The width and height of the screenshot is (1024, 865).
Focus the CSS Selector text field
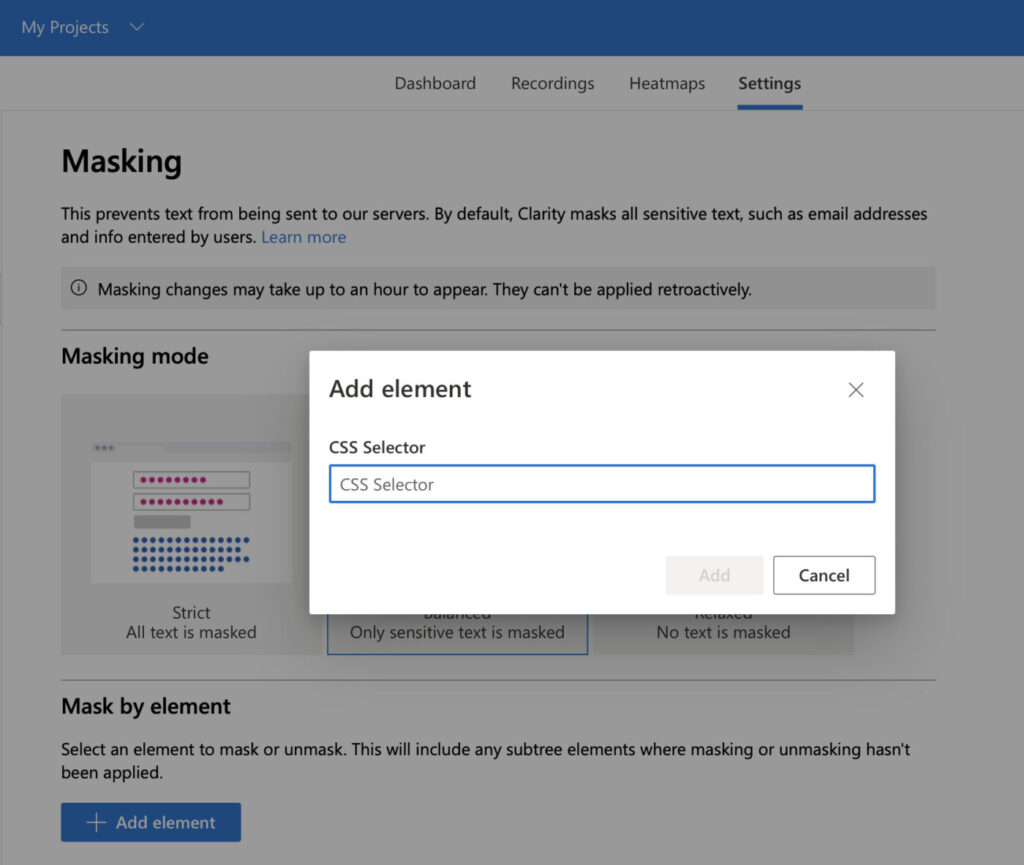click(x=602, y=484)
